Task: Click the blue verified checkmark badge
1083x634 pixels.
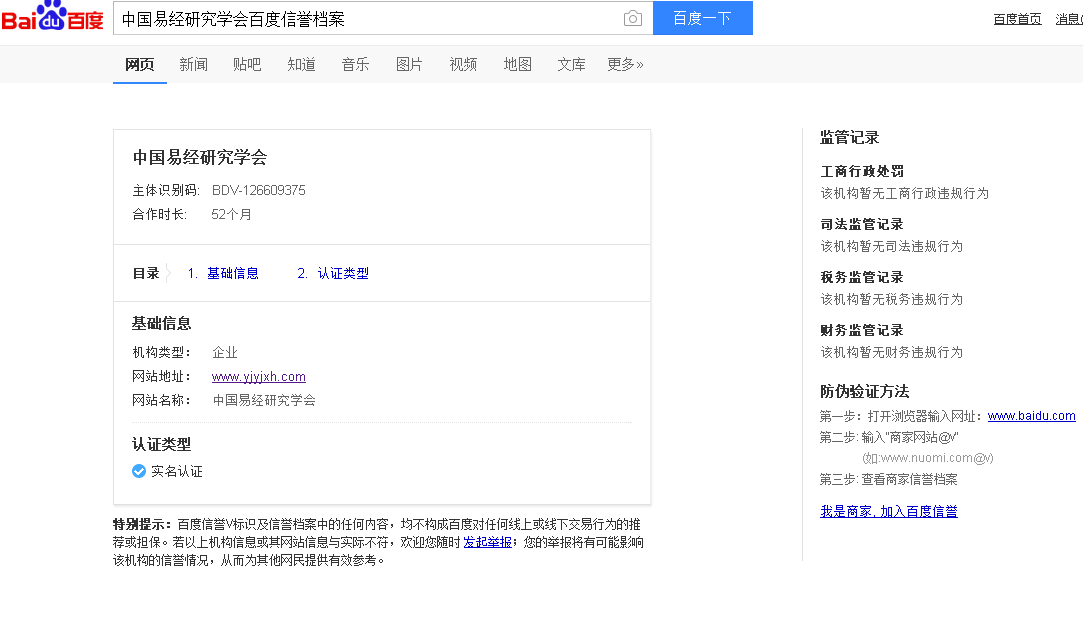Action: [x=139, y=471]
